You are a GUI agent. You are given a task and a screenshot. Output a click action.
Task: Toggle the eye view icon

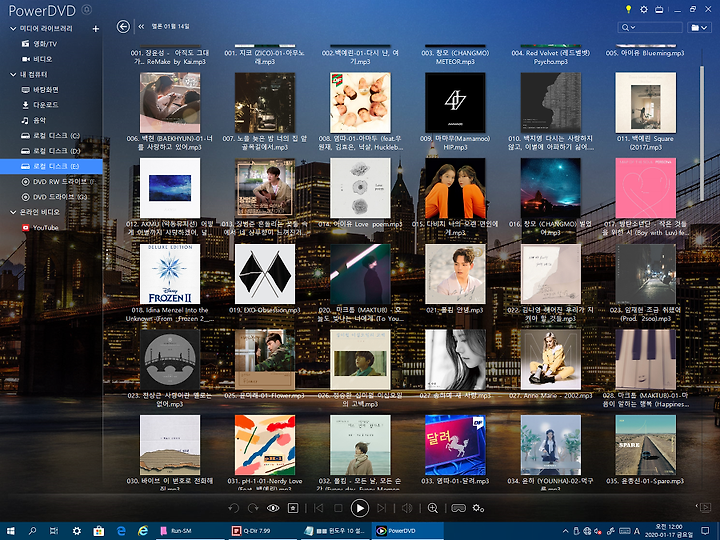point(273,508)
